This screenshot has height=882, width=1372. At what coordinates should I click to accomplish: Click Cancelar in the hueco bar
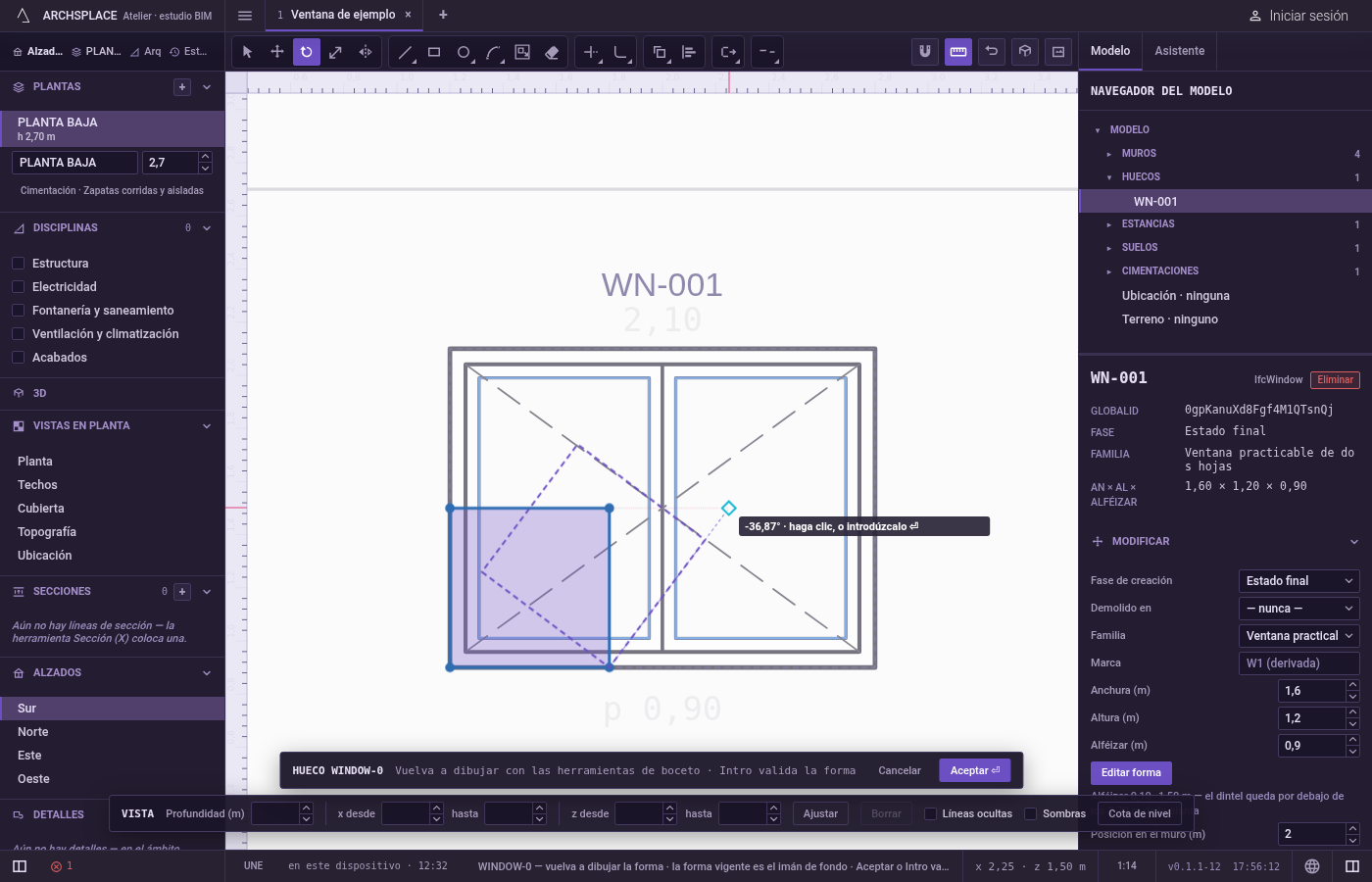point(900,771)
